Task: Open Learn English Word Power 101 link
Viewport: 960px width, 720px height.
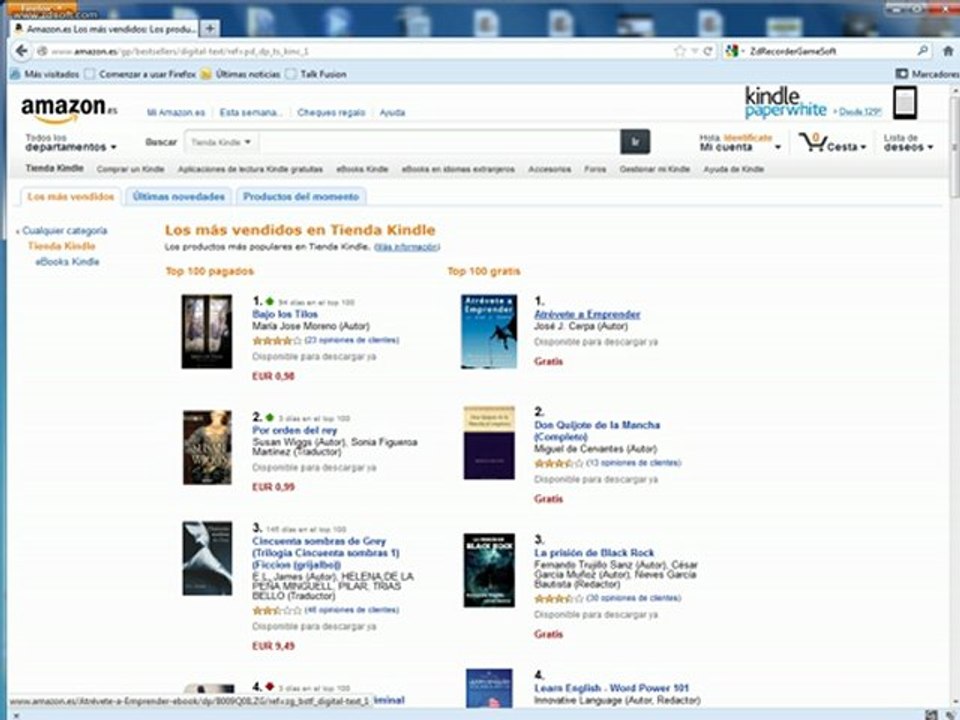Action: point(611,688)
